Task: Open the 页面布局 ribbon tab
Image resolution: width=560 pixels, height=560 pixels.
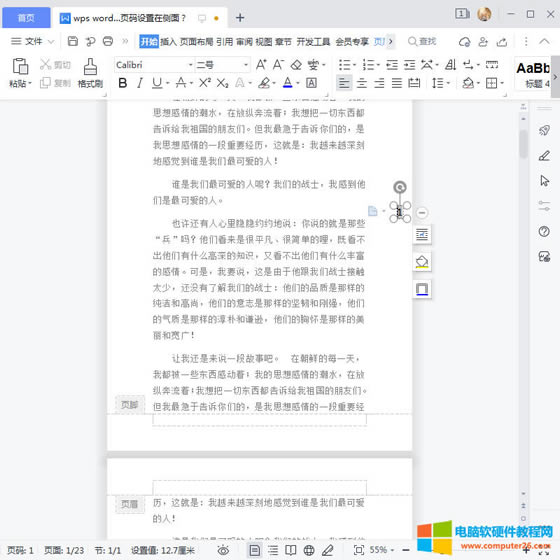Action: [196, 42]
